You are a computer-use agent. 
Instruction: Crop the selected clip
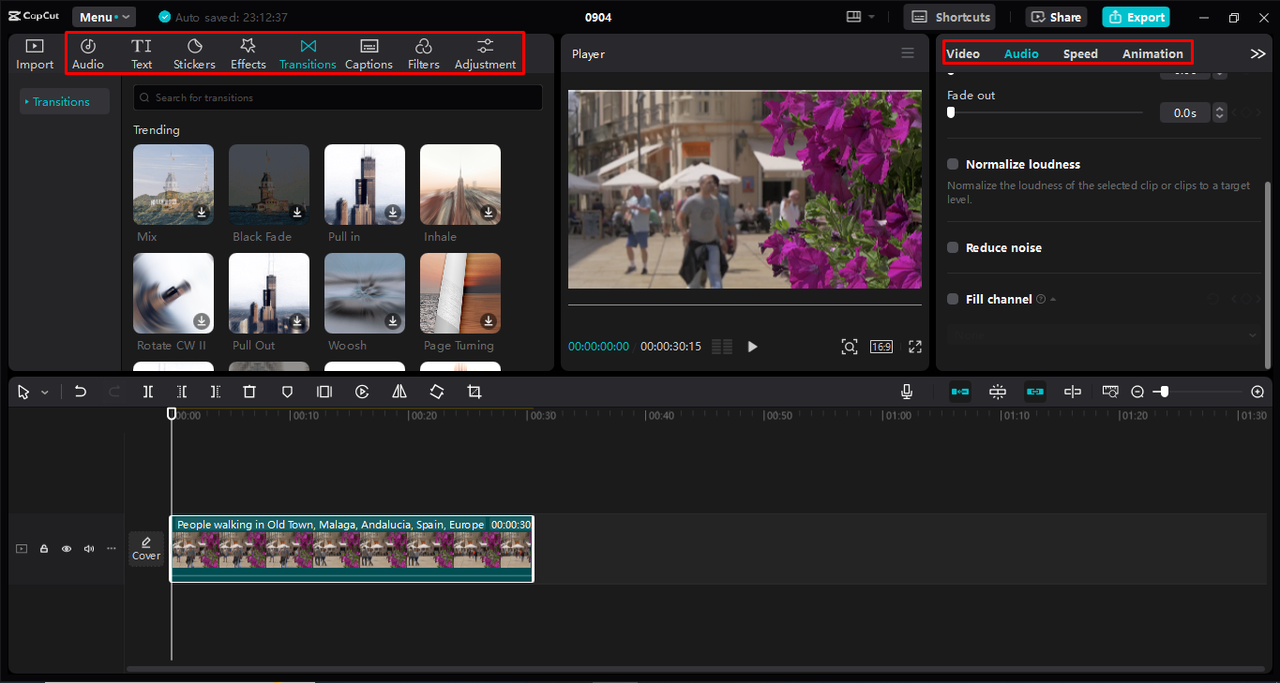pyautogui.click(x=474, y=392)
